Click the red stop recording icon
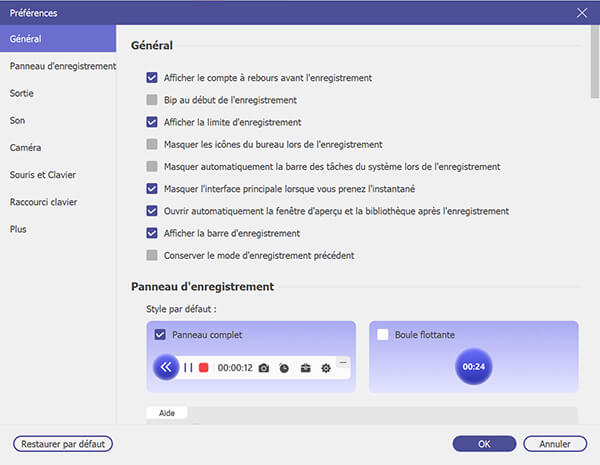The image size is (600, 465). tap(203, 368)
